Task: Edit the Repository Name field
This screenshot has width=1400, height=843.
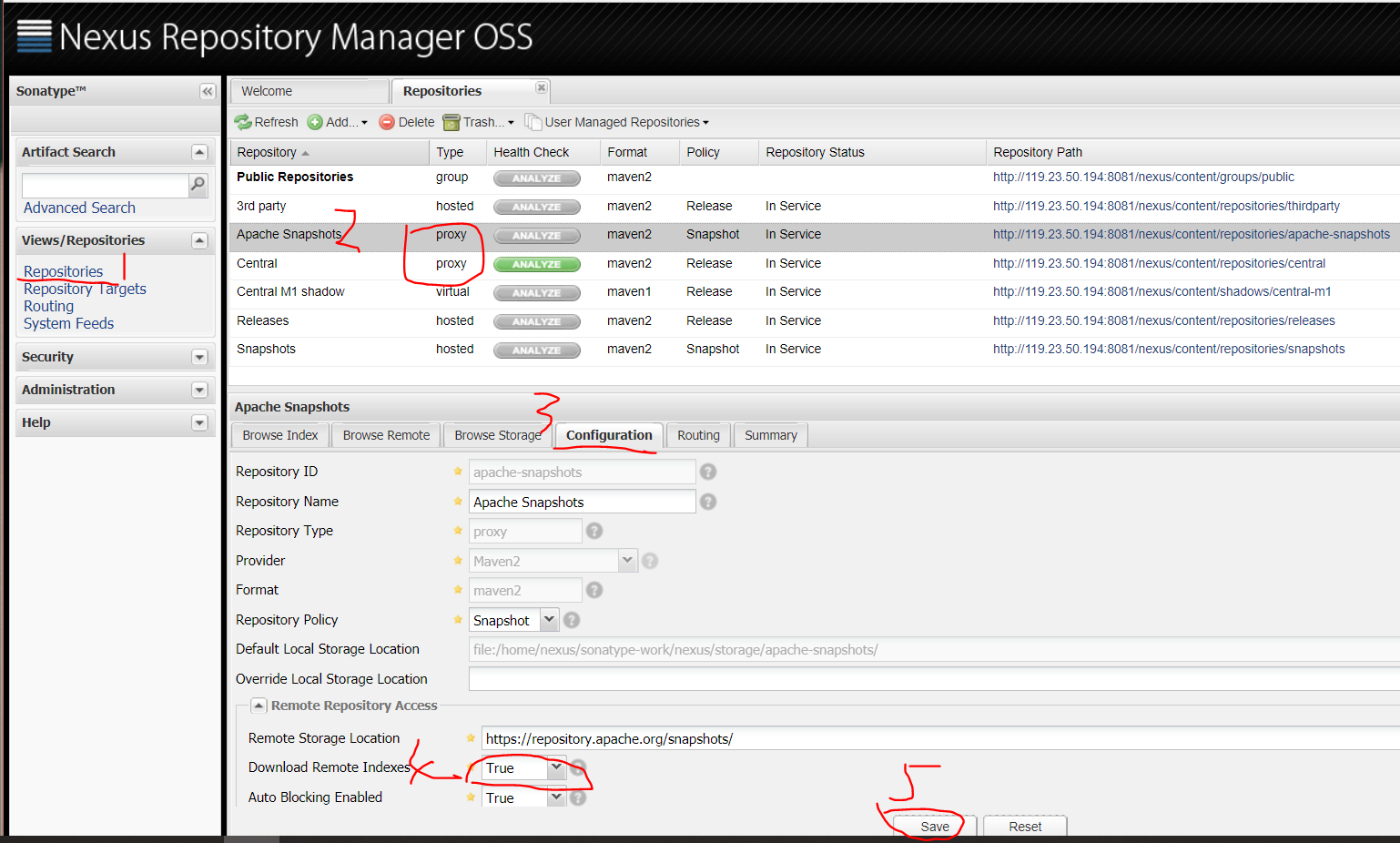Action: coord(582,502)
